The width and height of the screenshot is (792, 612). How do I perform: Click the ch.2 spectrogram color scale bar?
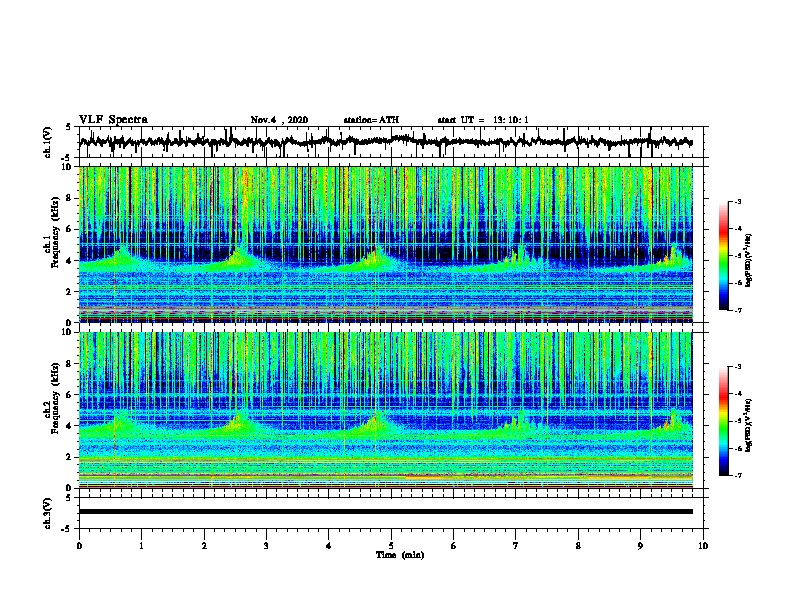pos(723,421)
